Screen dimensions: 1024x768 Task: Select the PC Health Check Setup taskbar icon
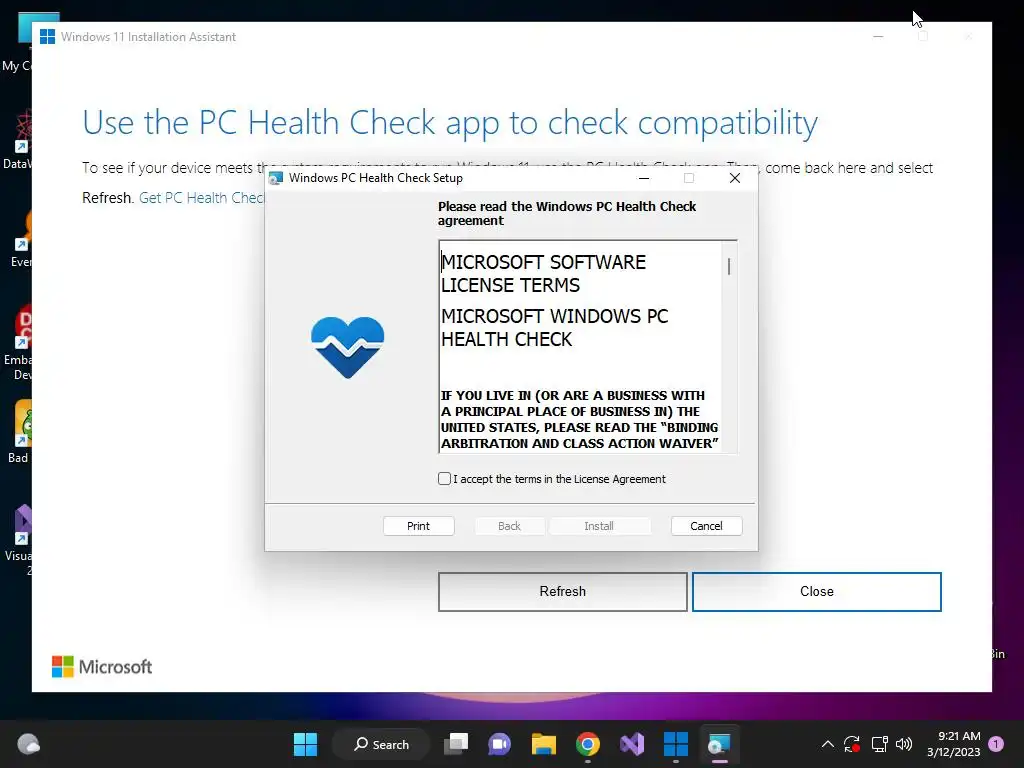(719, 744)
